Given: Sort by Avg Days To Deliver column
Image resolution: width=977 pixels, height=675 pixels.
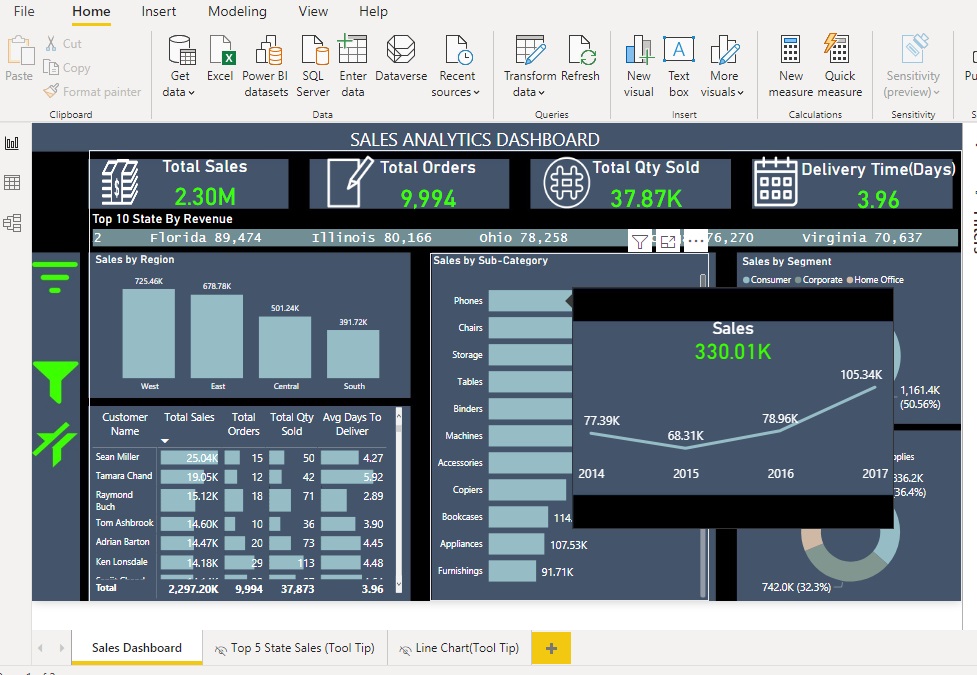Looking at the screenshot, I should 352,424.
